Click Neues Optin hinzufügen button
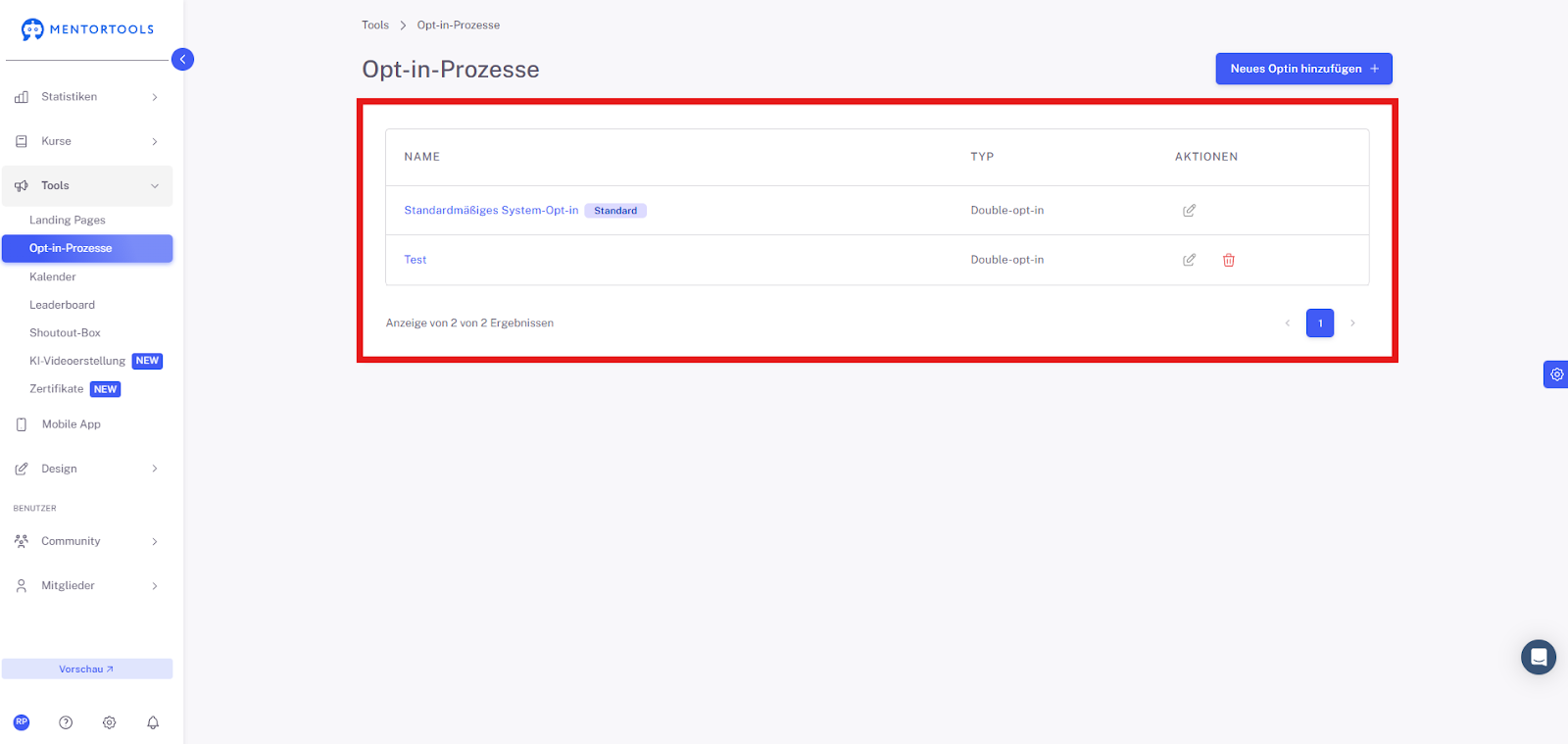This screenshot has height=744, width=1568. (x=1303, y=69)
